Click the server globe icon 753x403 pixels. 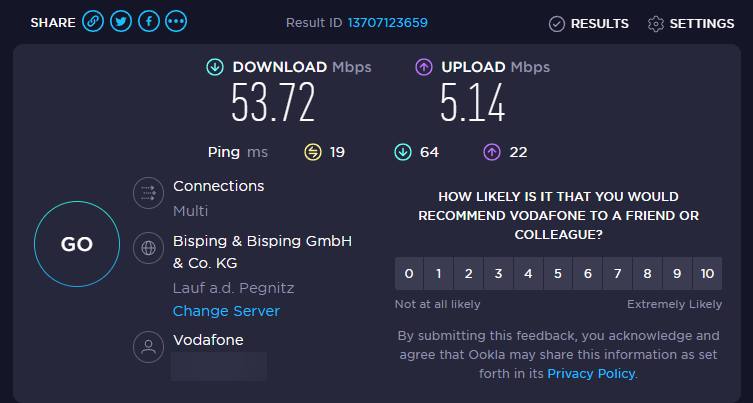[148, 247]
